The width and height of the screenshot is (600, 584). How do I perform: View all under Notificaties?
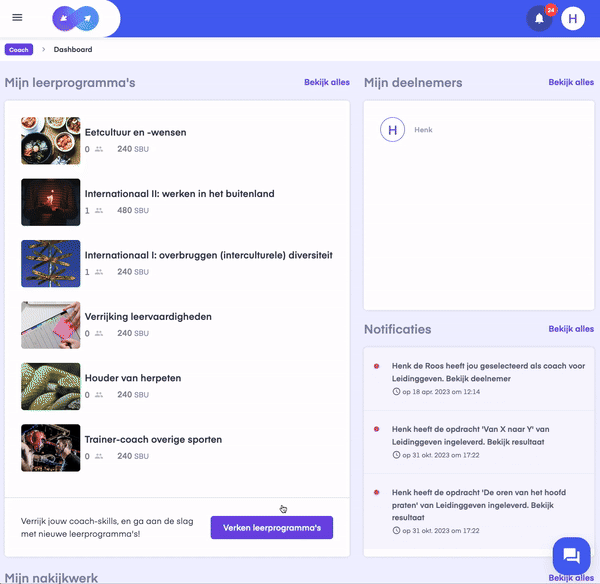click(x=571, y=329)
